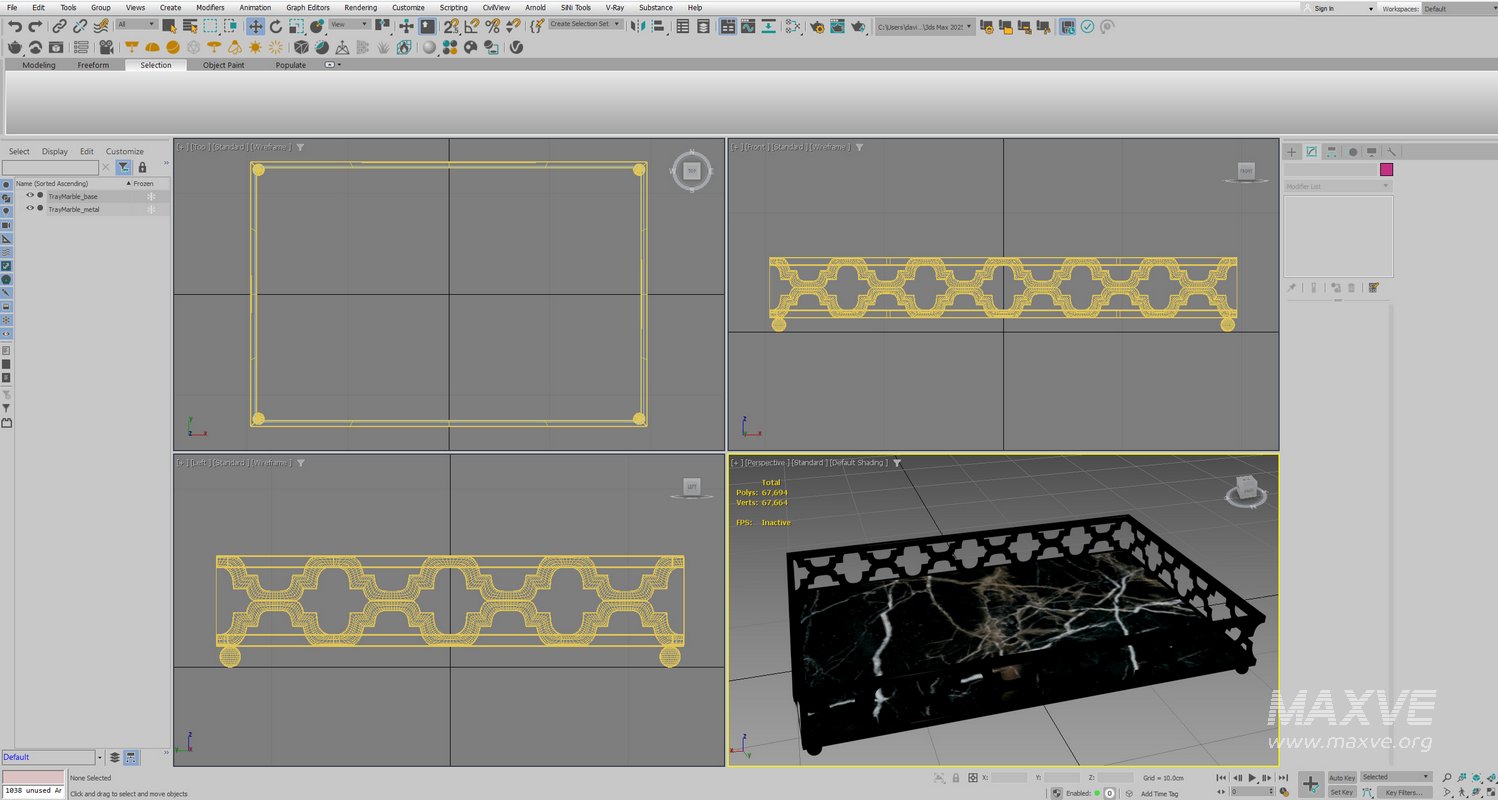Open the Rendering menu
Image resolution: width=1498 pixels, height=800 pixels.
pos(360,7)
